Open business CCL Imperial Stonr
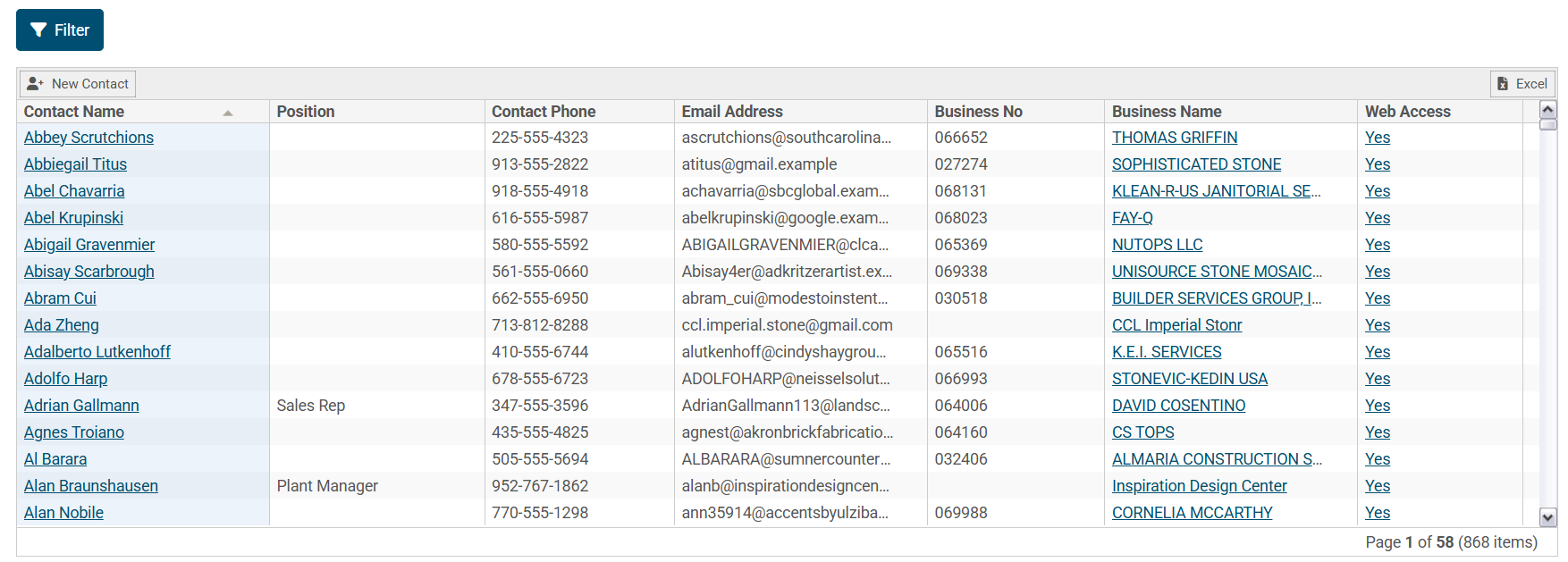Image resolution: width=1568 pixels, height=562 pixels. click(1176, 325)
